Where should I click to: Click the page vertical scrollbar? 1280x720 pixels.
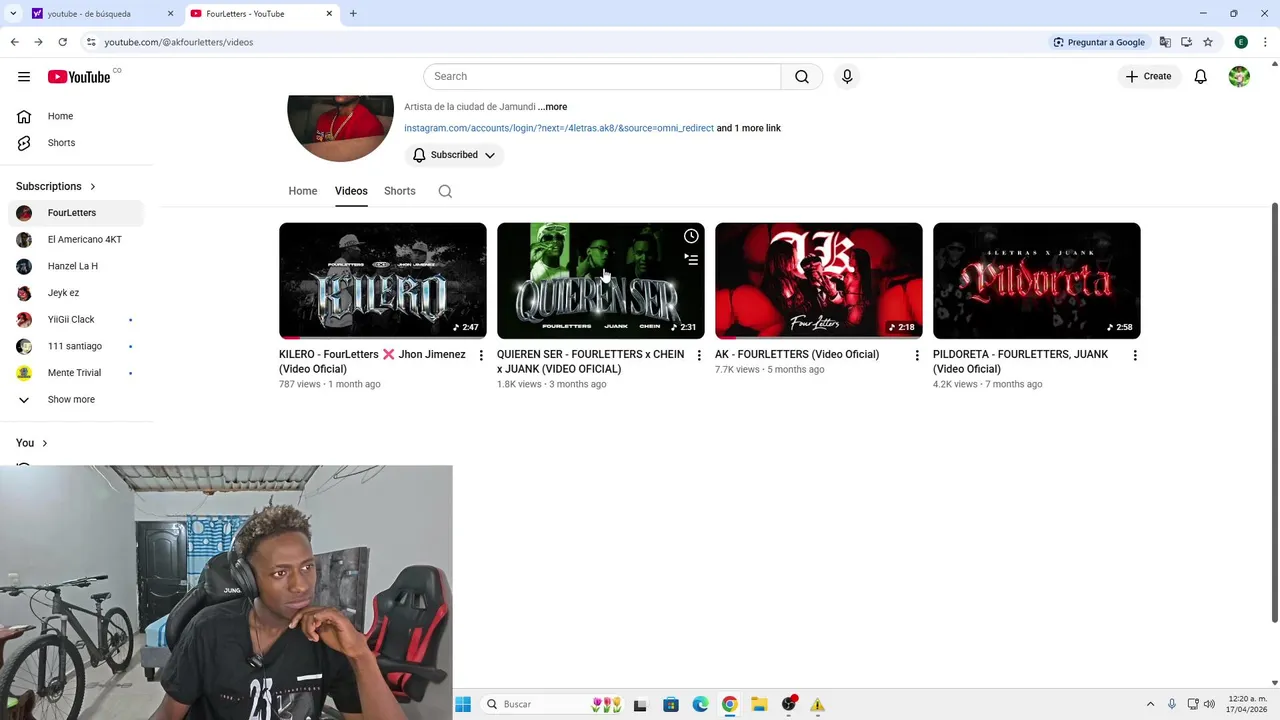tap(1275, 412)
